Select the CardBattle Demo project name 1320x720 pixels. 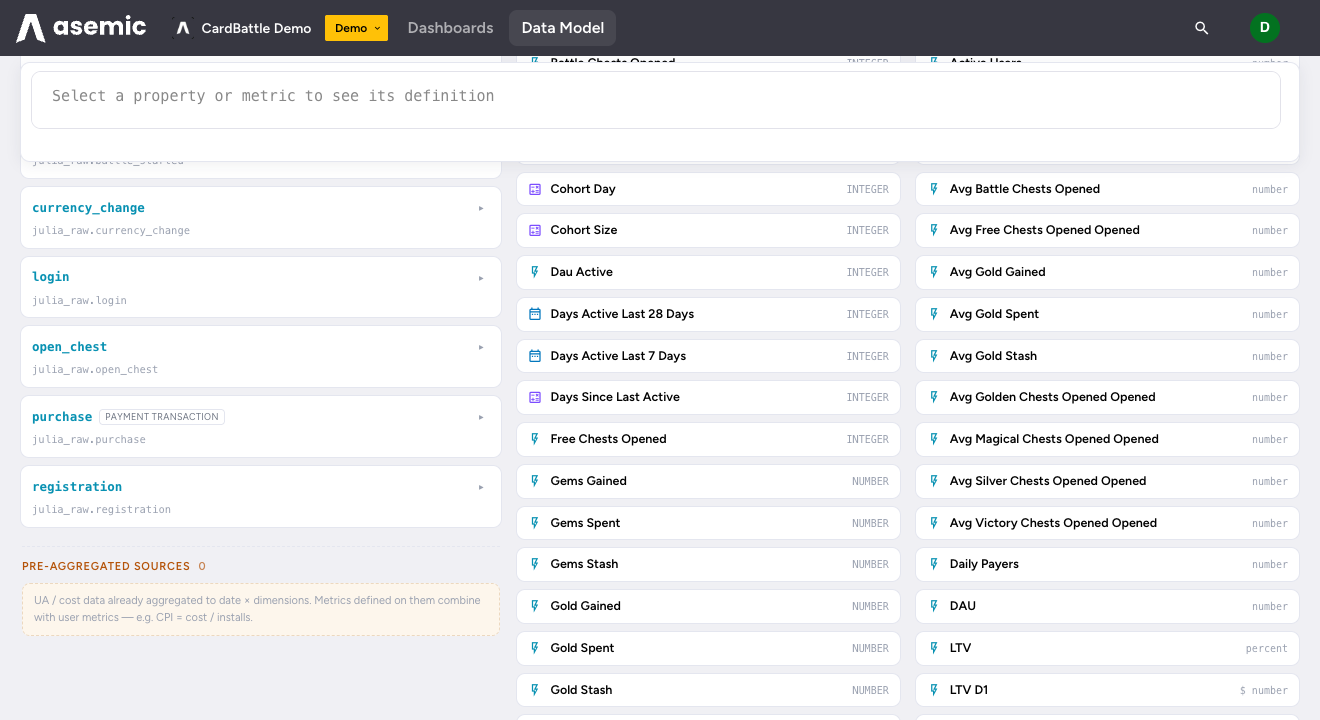256,28
